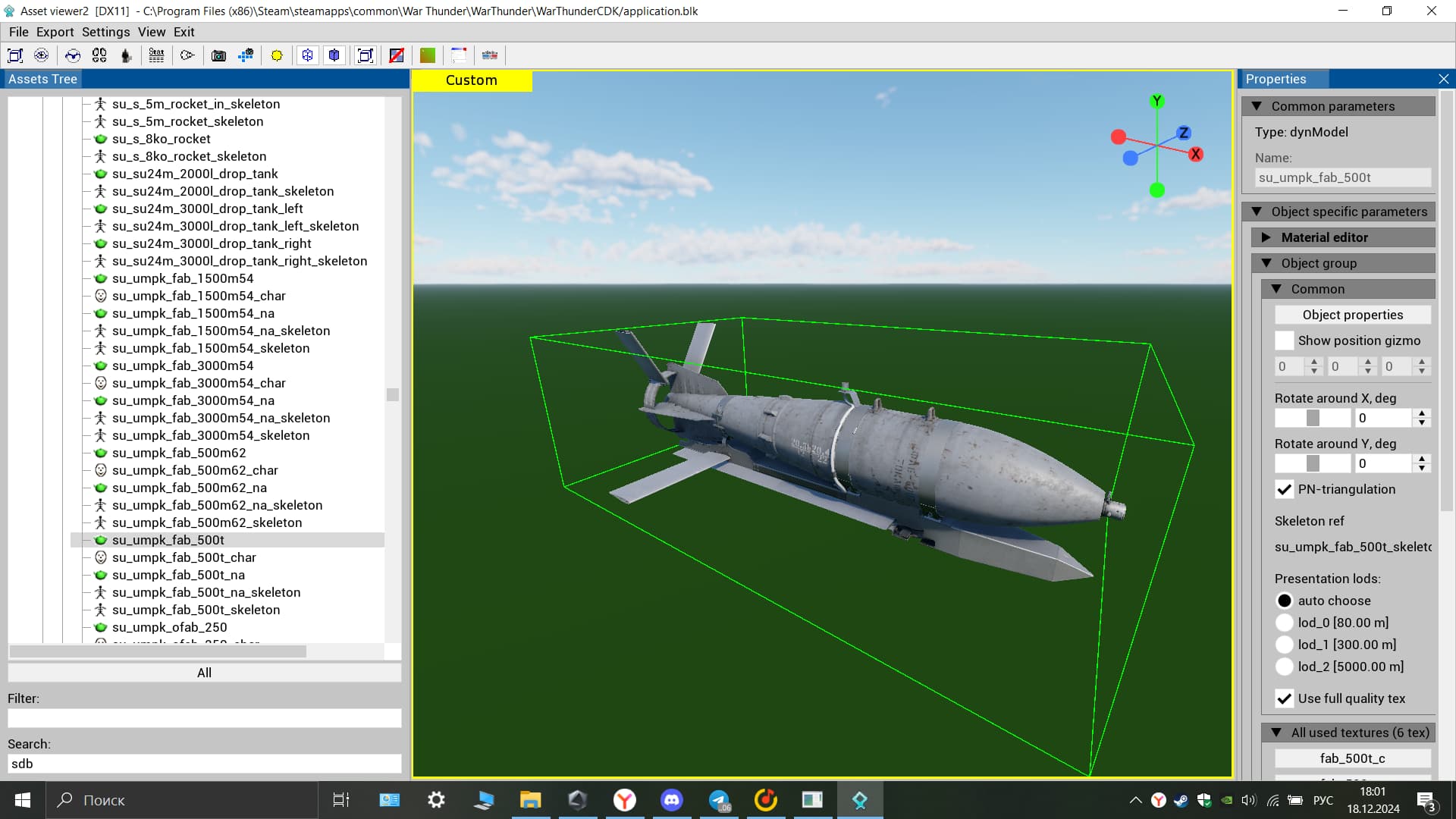Open Discord from the taskbar
Screen dimensions: 1456x819
point(672,800)
